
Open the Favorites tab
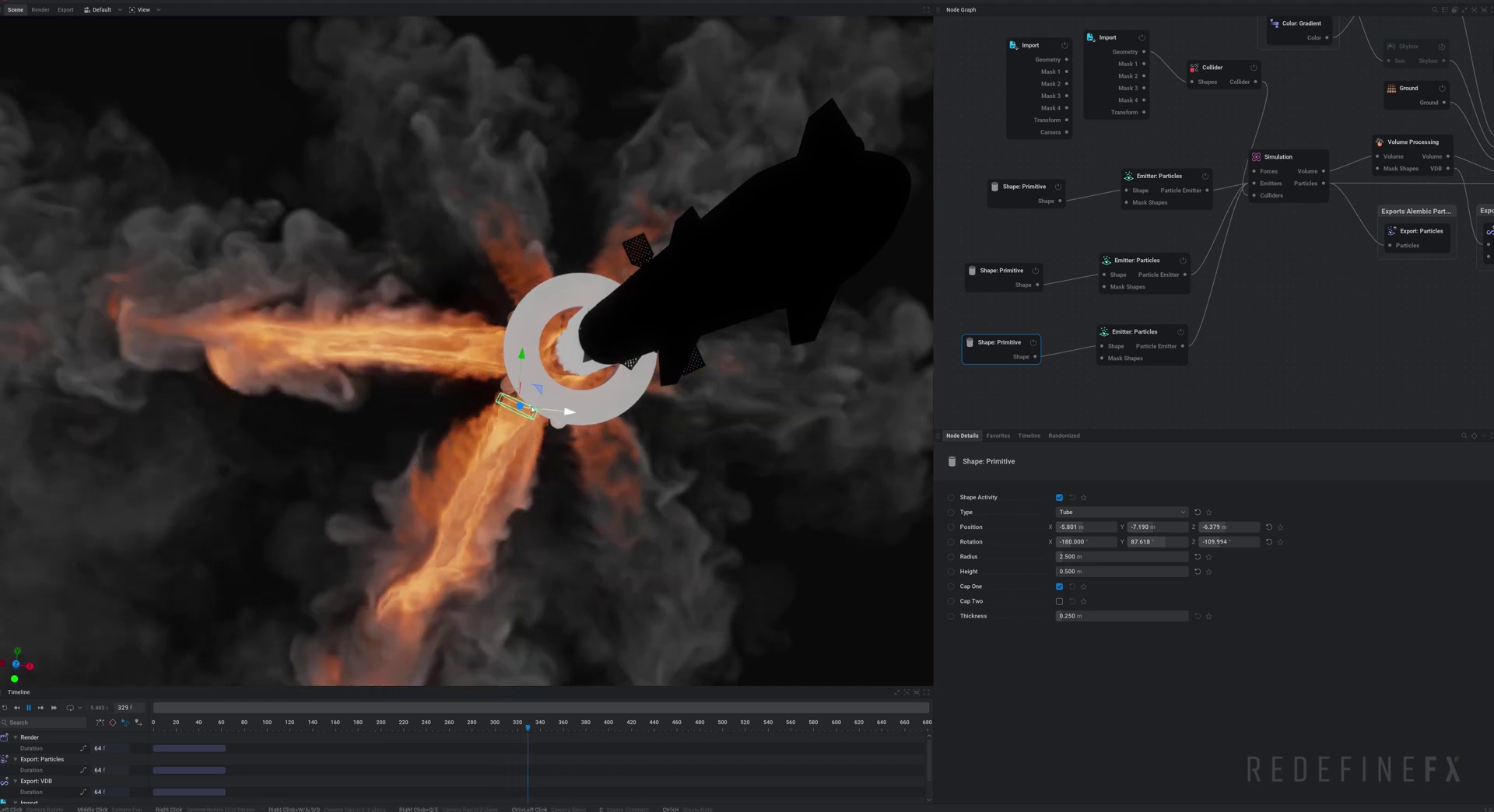(998, 436)
